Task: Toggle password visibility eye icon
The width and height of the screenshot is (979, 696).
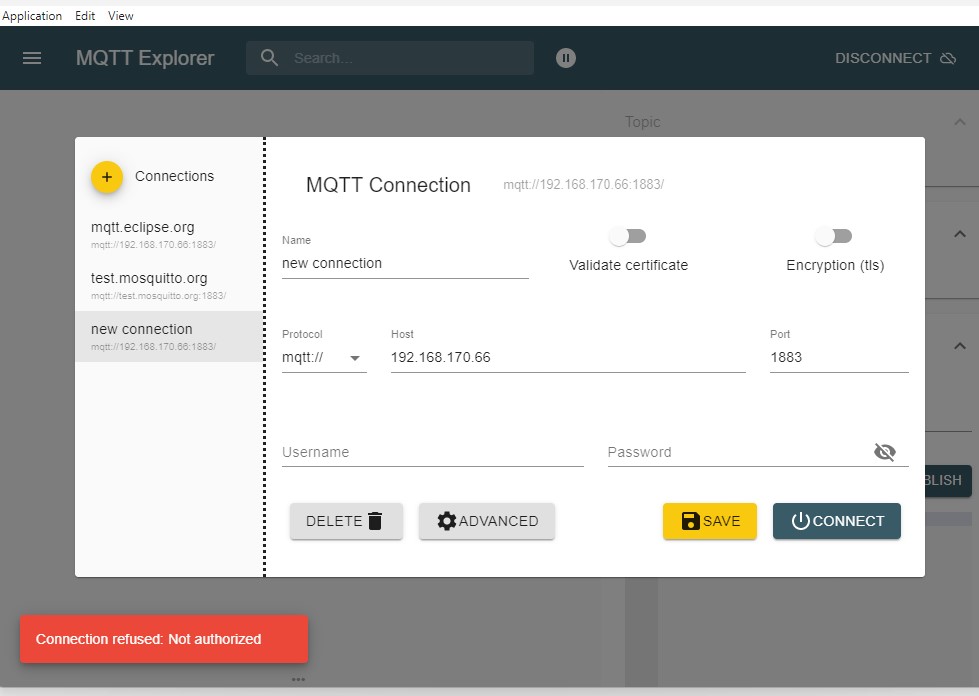Action: pos(884,452)
